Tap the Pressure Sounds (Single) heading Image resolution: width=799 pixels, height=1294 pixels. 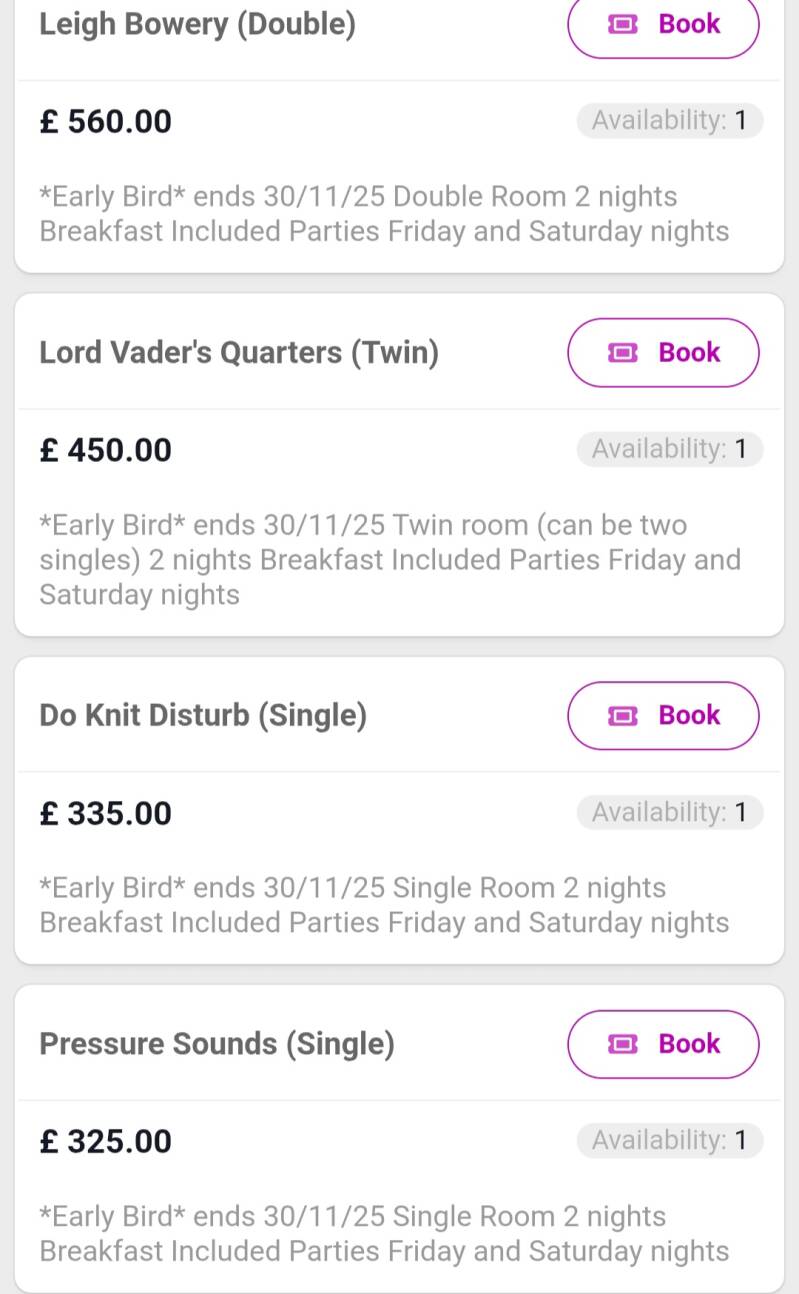[x=217, y=1044]
